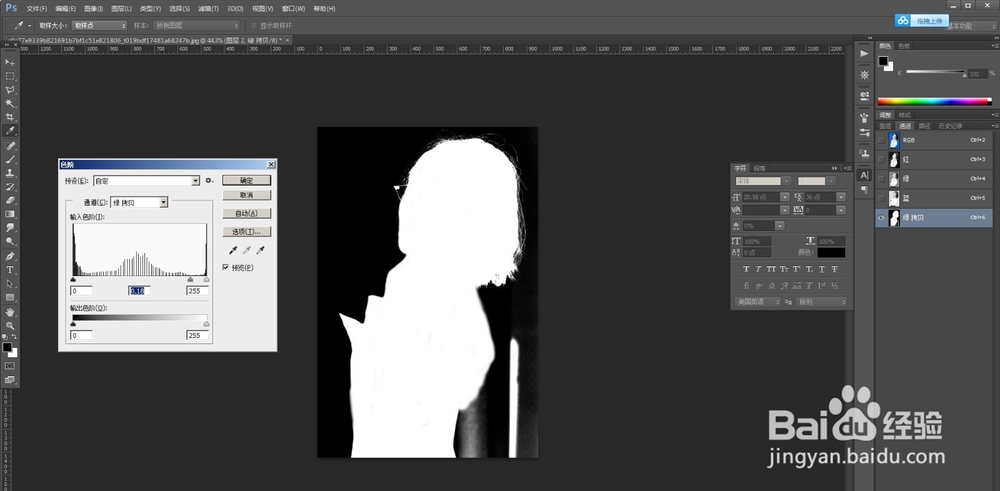Image resolution: width=1000 pixels, height=491 pixels.
Task: Pick the set white point eyedropper in Levels
Action: coord(260,251)
